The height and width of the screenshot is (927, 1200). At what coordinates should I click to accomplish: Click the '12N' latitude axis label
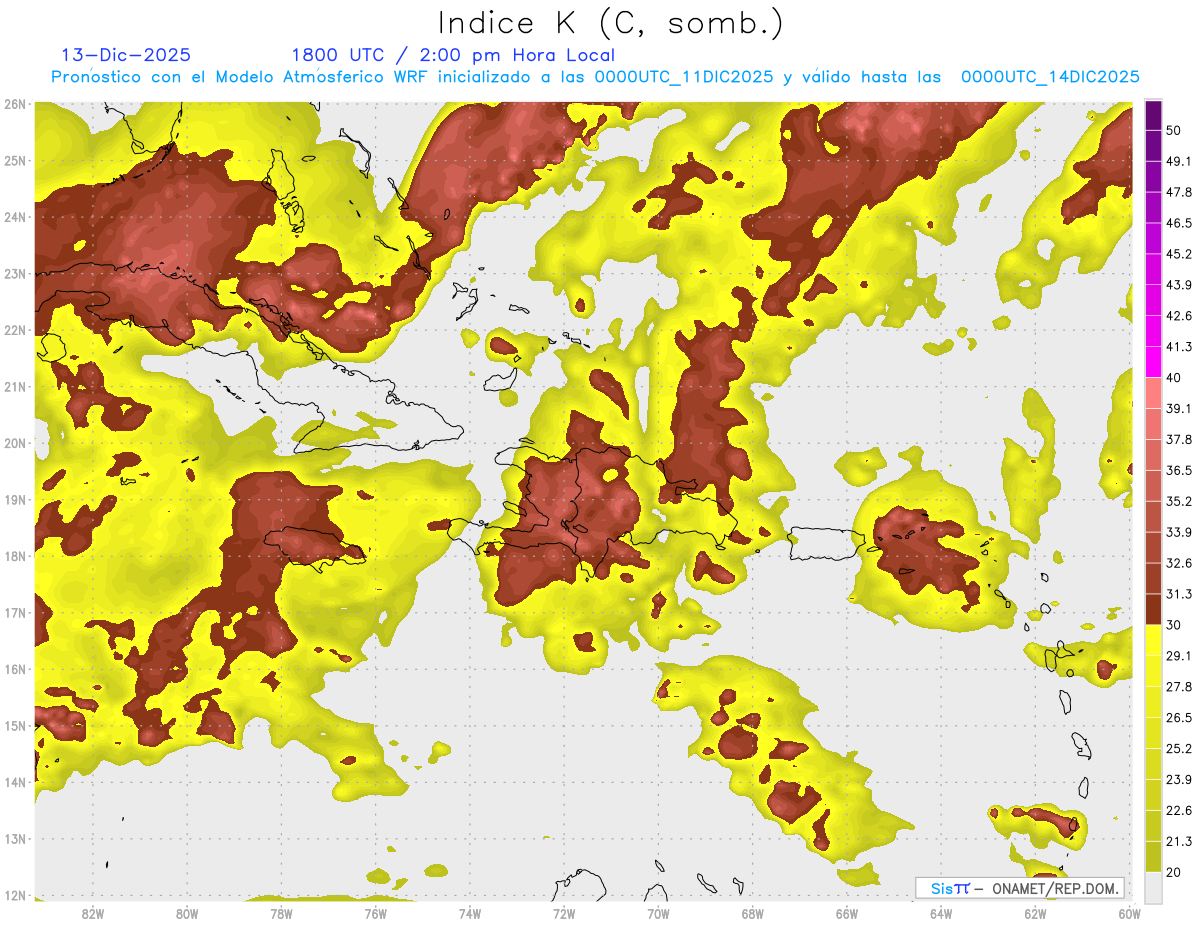15,895
